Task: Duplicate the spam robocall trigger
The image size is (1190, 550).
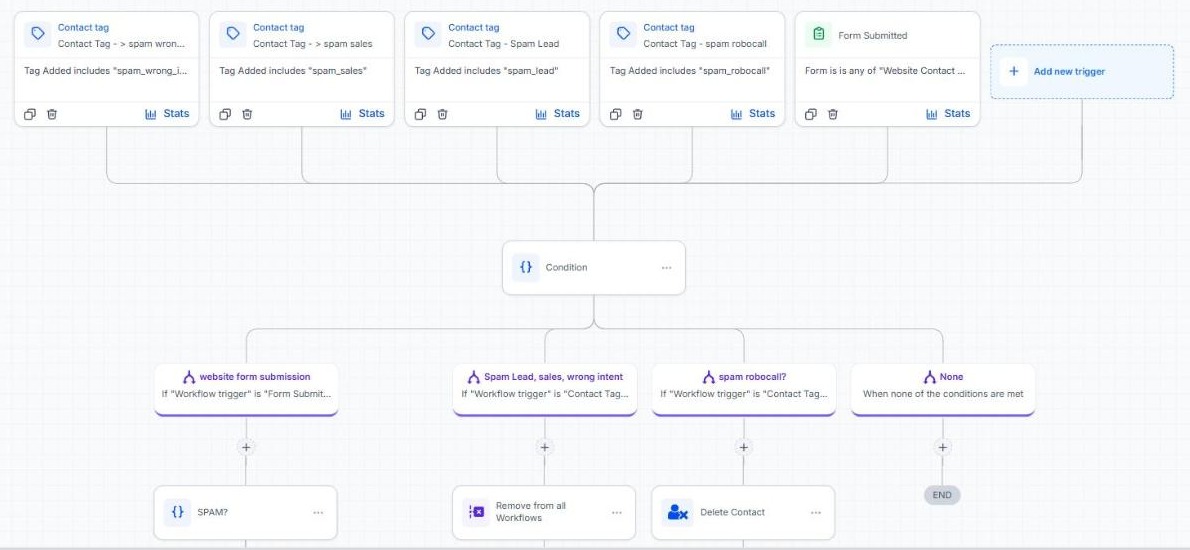Action: click(x=615, y=114)
